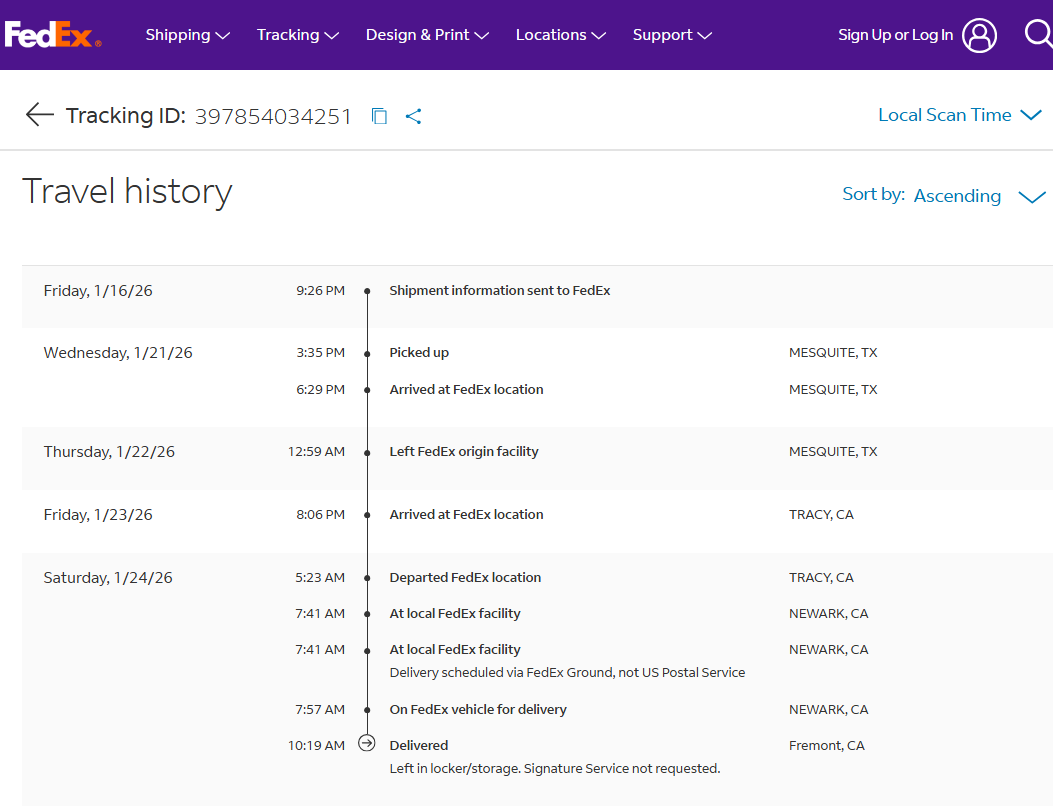Viewport: 1053px width, 806px height.
Task: Click the date Friday, 1/16/26
Action: [x=98, y=291]
